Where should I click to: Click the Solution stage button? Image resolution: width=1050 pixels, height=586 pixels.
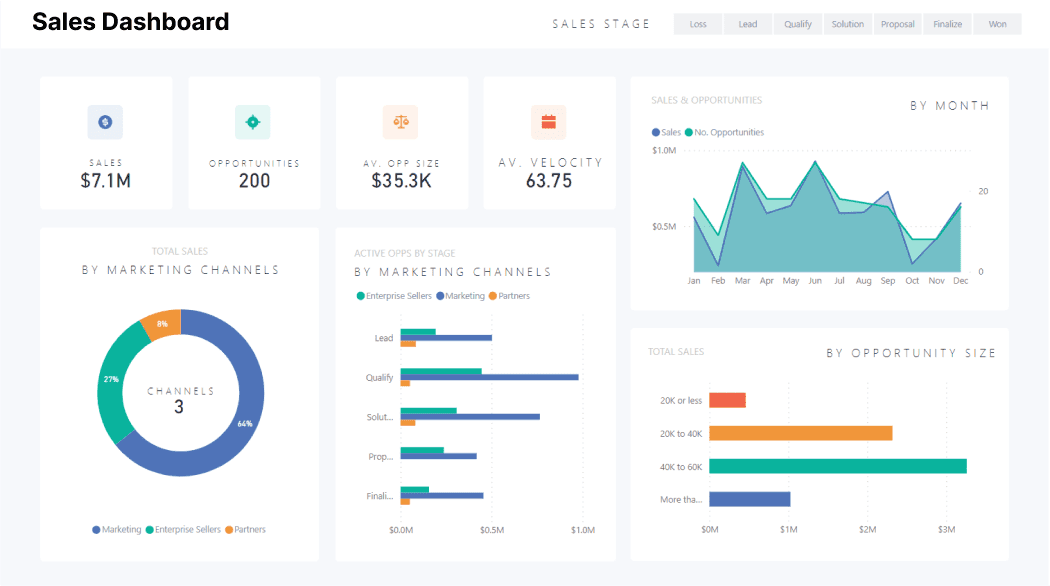pos(847,23)
